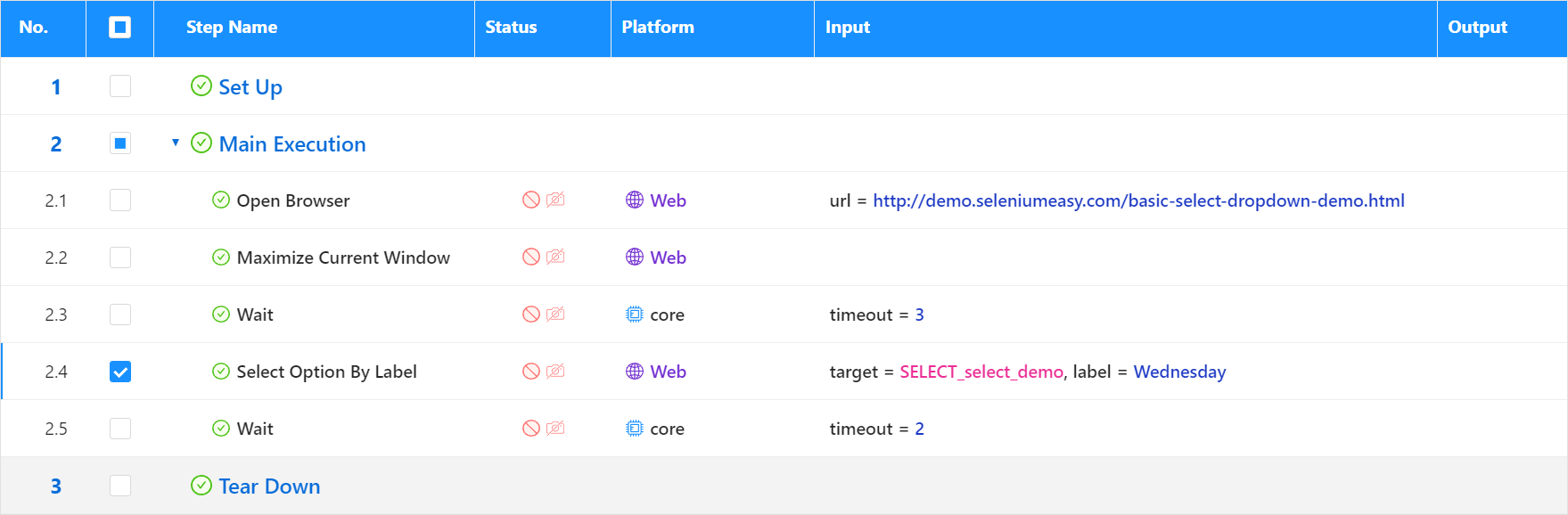
Task: Click the success check icon for Maximize Current Window
Action: [221, 257]
